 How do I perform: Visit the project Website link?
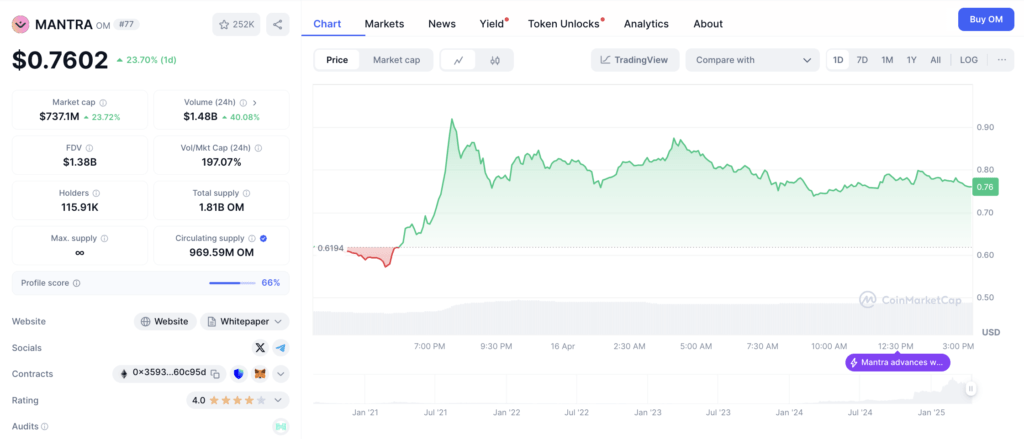click(165, 321)
